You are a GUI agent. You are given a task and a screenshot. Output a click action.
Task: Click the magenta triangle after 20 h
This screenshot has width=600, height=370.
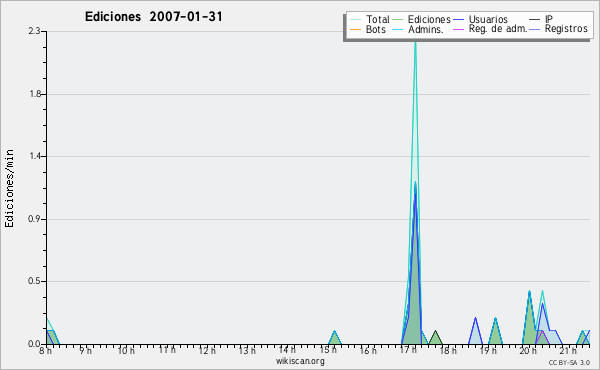541,338
